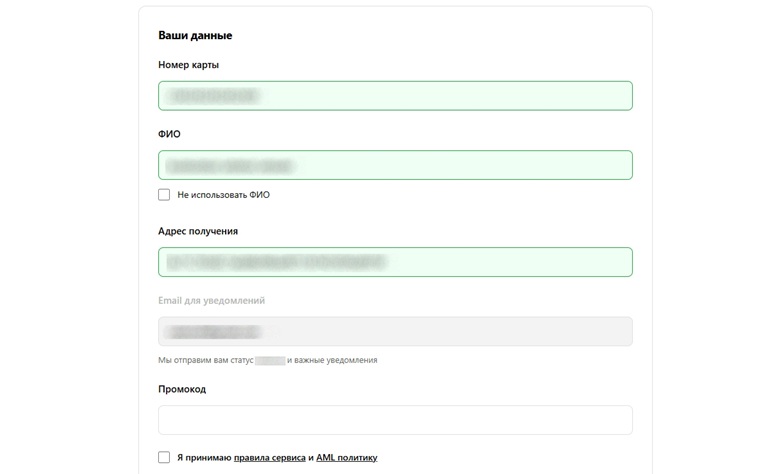Viewport: 775px width, 474px height.
Task: Click the Адрес получения label
Action: pos(198,231)
